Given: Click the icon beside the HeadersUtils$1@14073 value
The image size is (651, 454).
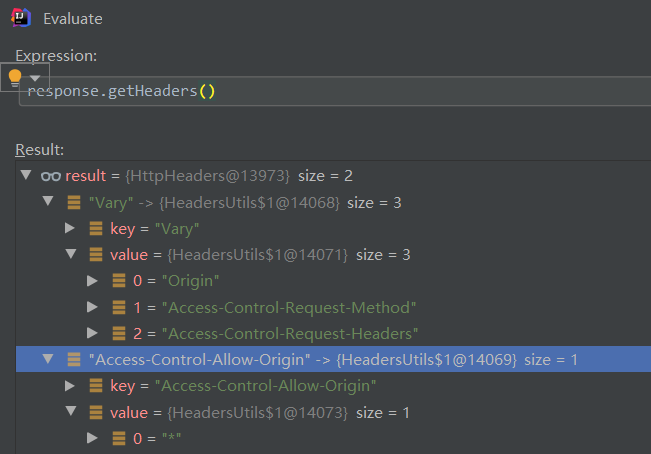Looking at the screenshot, I should point(95,411).
